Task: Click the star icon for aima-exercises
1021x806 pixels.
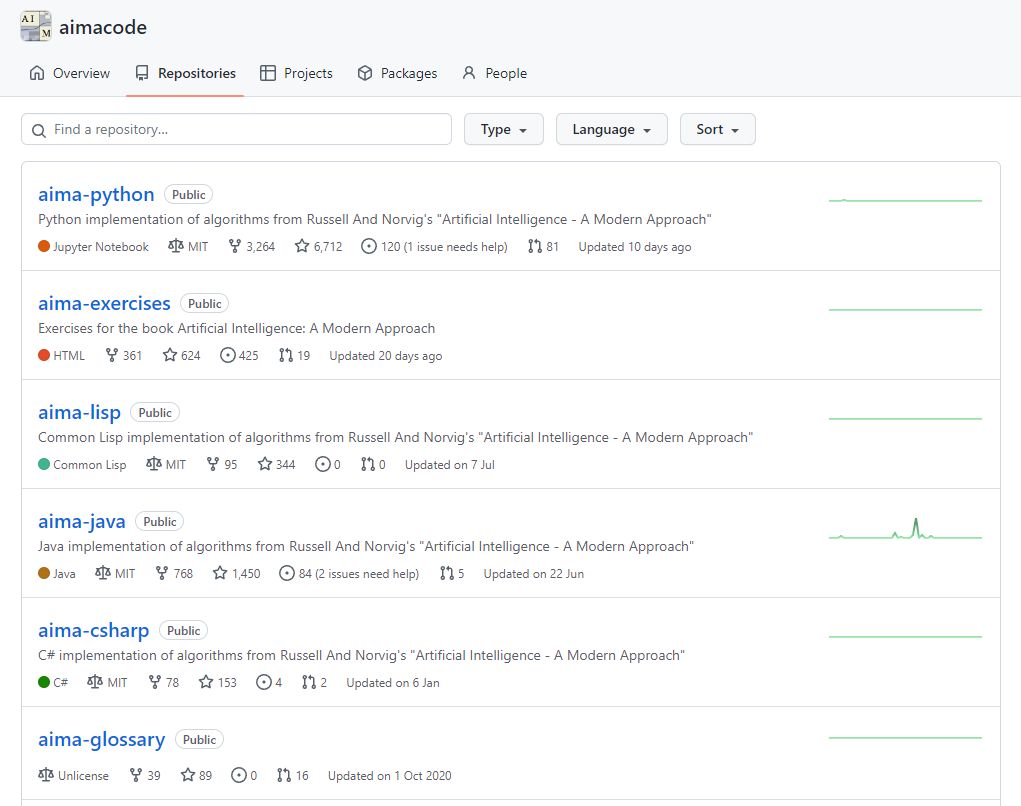Action: (170, 355)
